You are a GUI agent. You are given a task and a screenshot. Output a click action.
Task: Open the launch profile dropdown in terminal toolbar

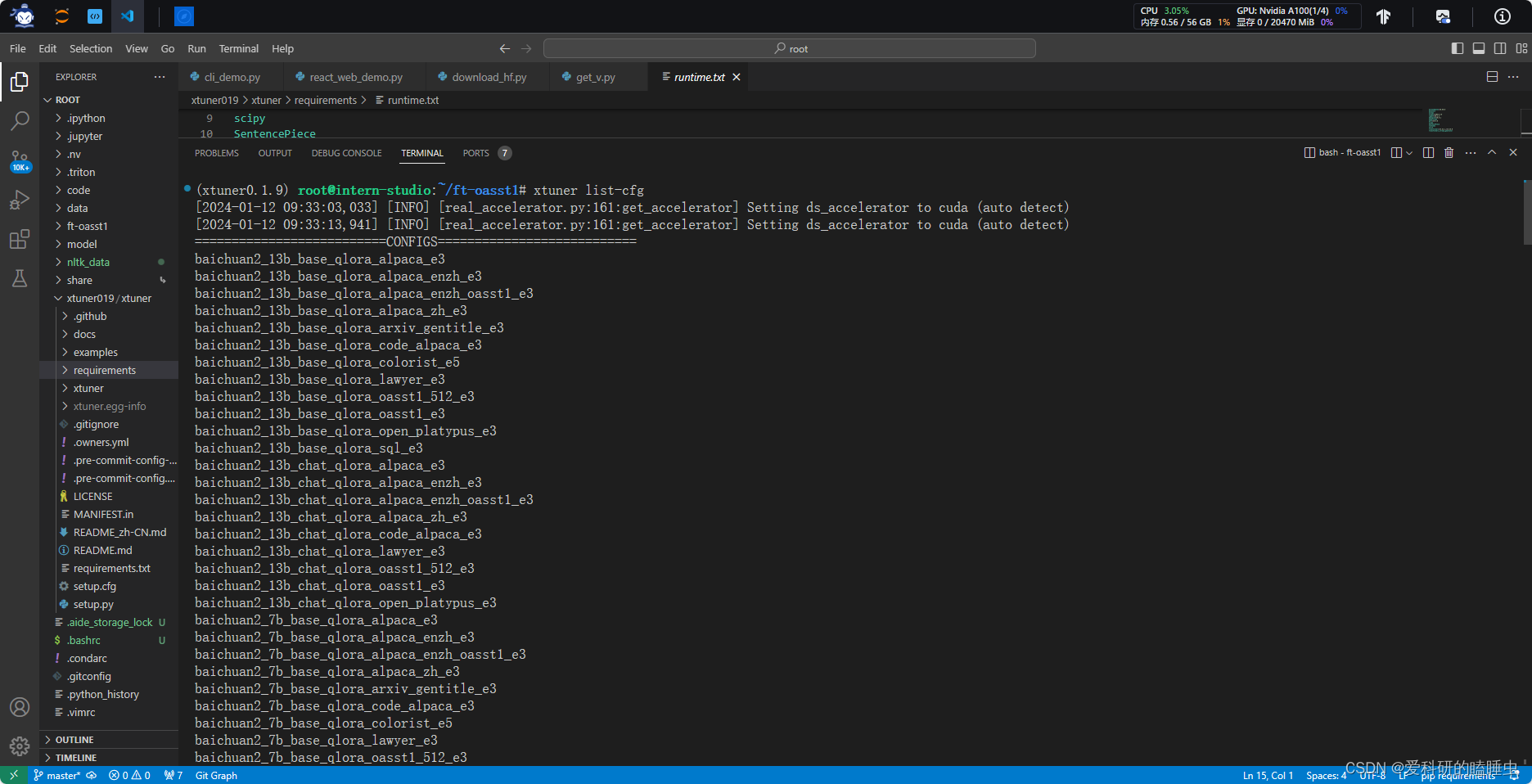point(1408,153)
